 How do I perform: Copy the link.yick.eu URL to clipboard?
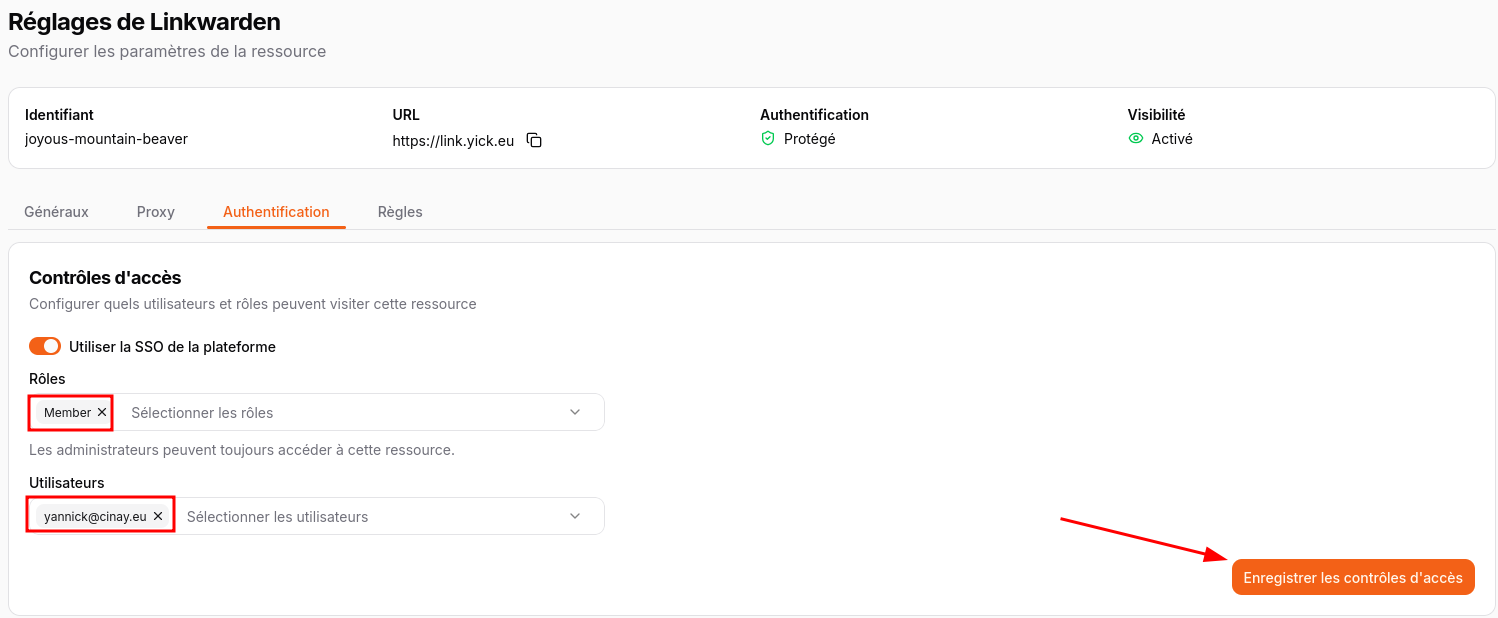click(534, 141)
